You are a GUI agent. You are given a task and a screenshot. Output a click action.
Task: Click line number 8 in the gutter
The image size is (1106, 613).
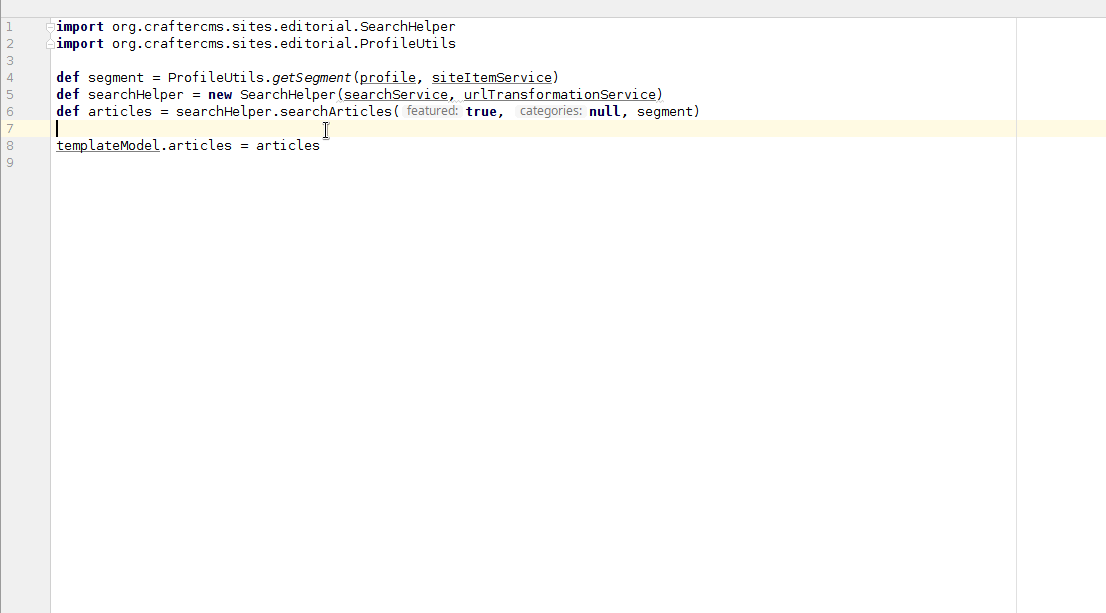[x=10, y=145]
